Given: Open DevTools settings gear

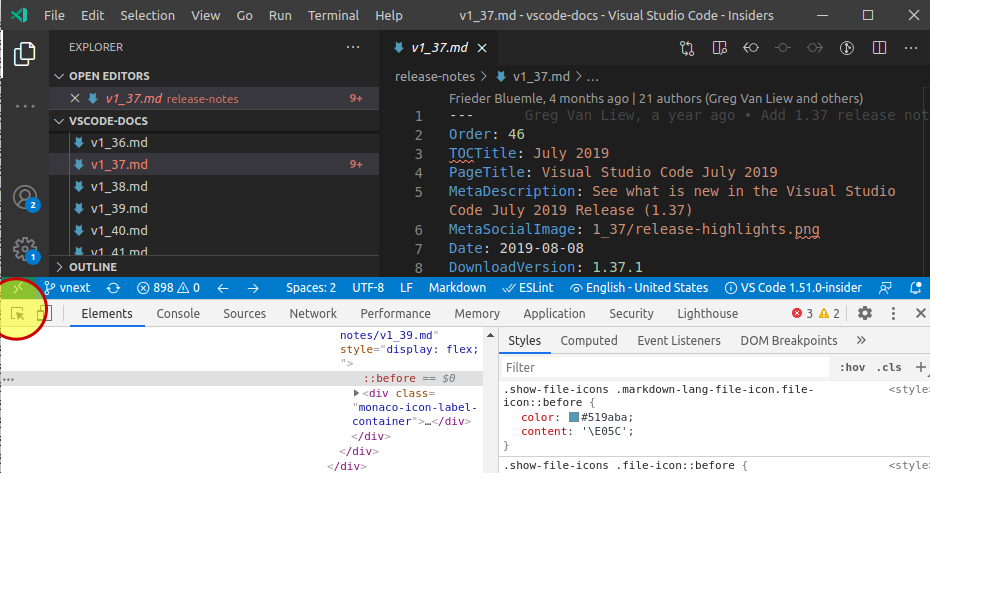Looking at the screenshot, I should (x=864, y=313).
